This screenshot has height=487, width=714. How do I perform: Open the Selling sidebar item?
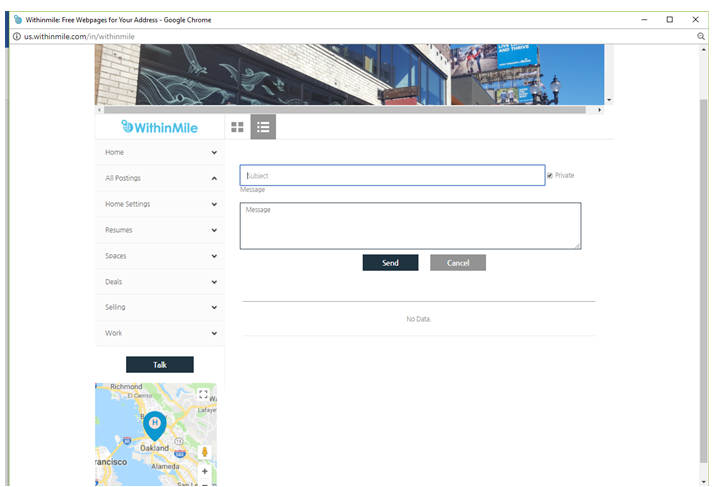(159, 307)
